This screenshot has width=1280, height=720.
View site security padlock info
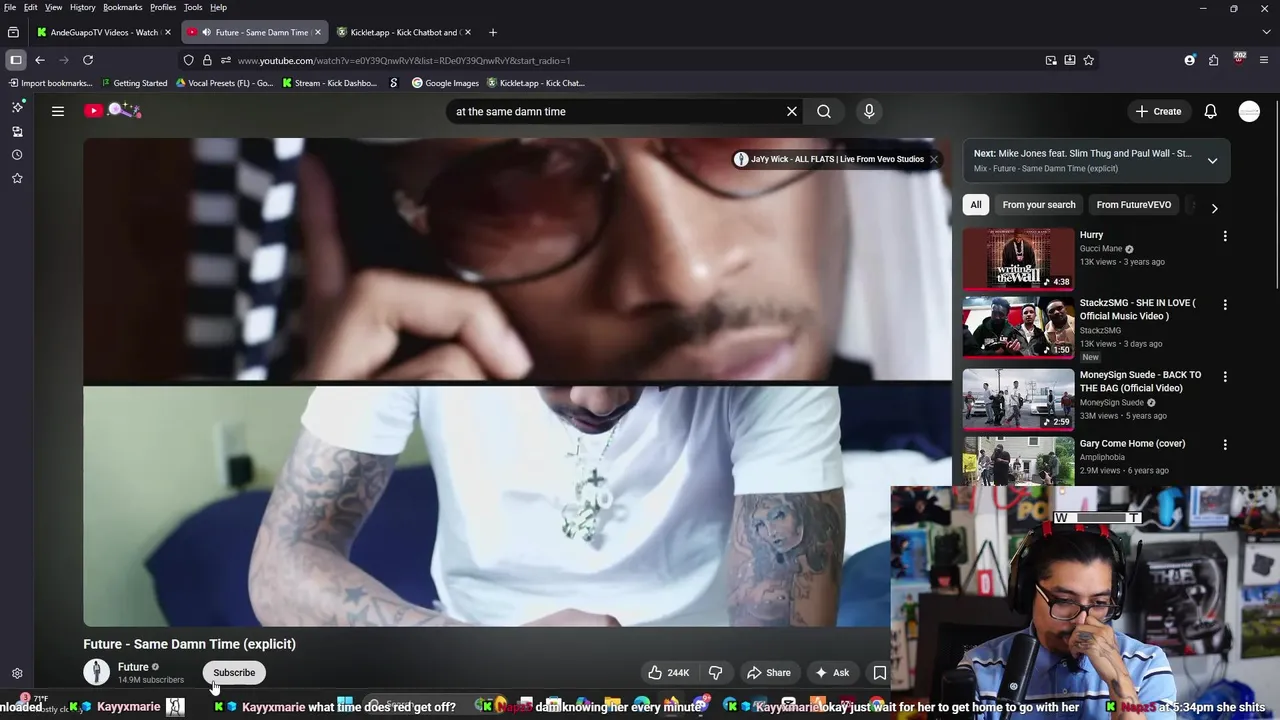pyautogui.click(x=207, y=60)
